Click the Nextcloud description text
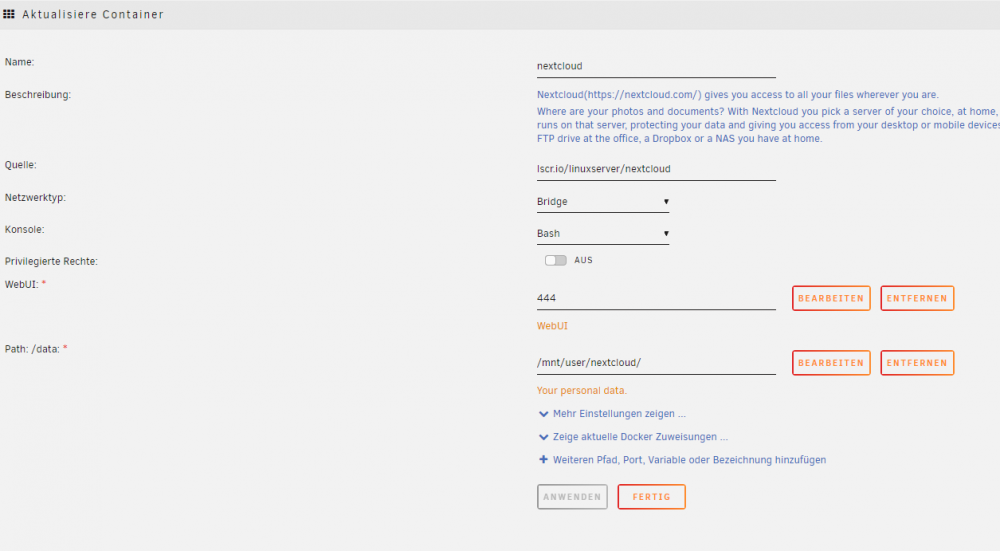The height and width of the screenshot is (551, 1000). pyautogui.click(x=768, y=117)
